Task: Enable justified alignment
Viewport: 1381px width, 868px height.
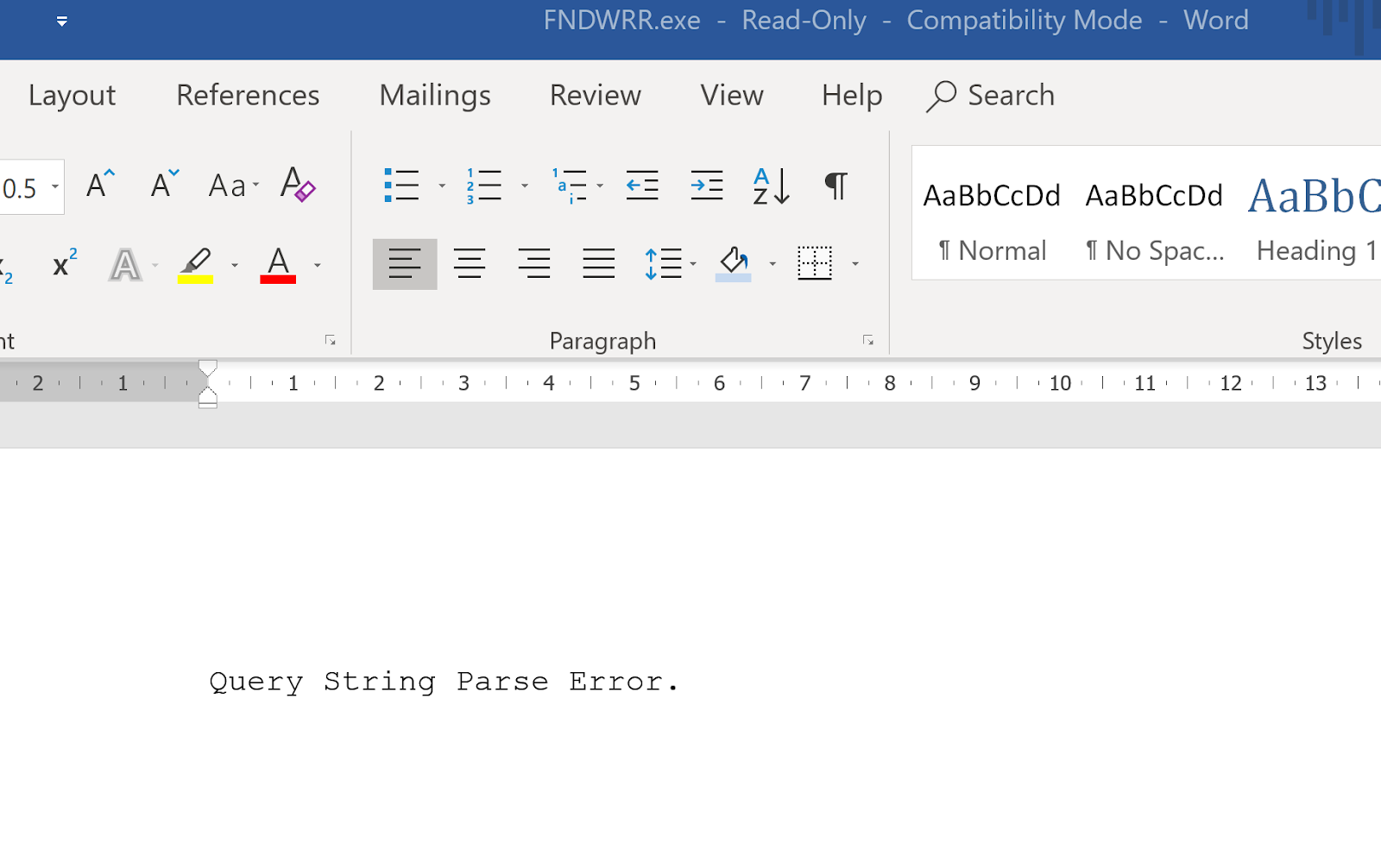Action: (x=598, y=264)
